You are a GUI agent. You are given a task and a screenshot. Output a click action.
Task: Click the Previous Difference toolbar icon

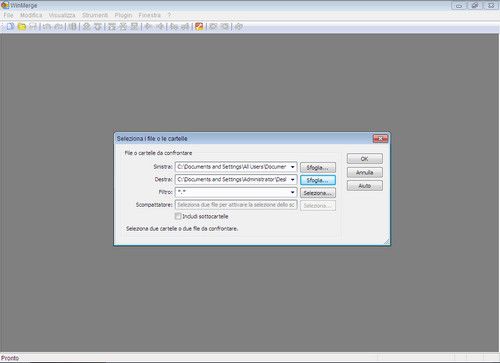(98, 26)
